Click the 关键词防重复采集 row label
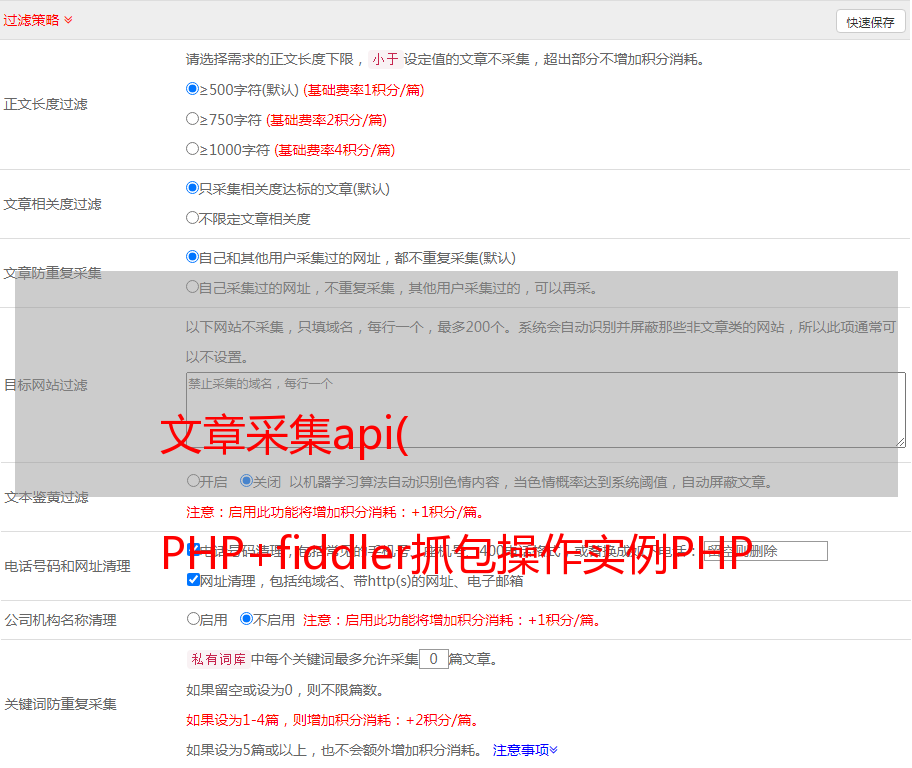This screenshot has height=768, width=912. pyautogui.click(x=60, y=704)
